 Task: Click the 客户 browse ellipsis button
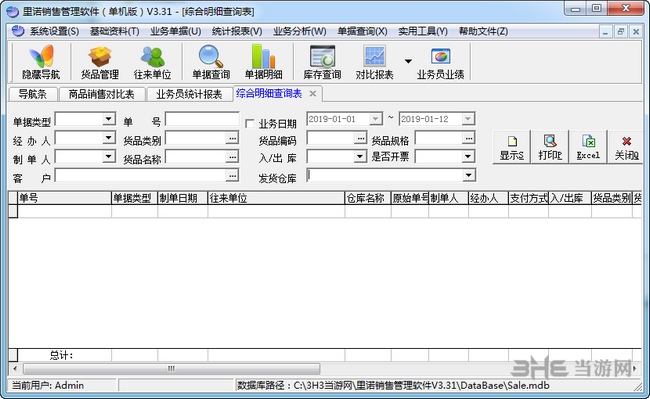point(232,175)
